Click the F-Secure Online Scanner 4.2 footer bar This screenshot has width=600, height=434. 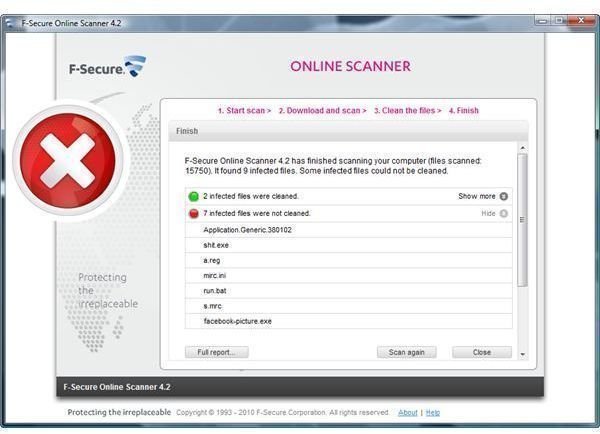[300, 387]
